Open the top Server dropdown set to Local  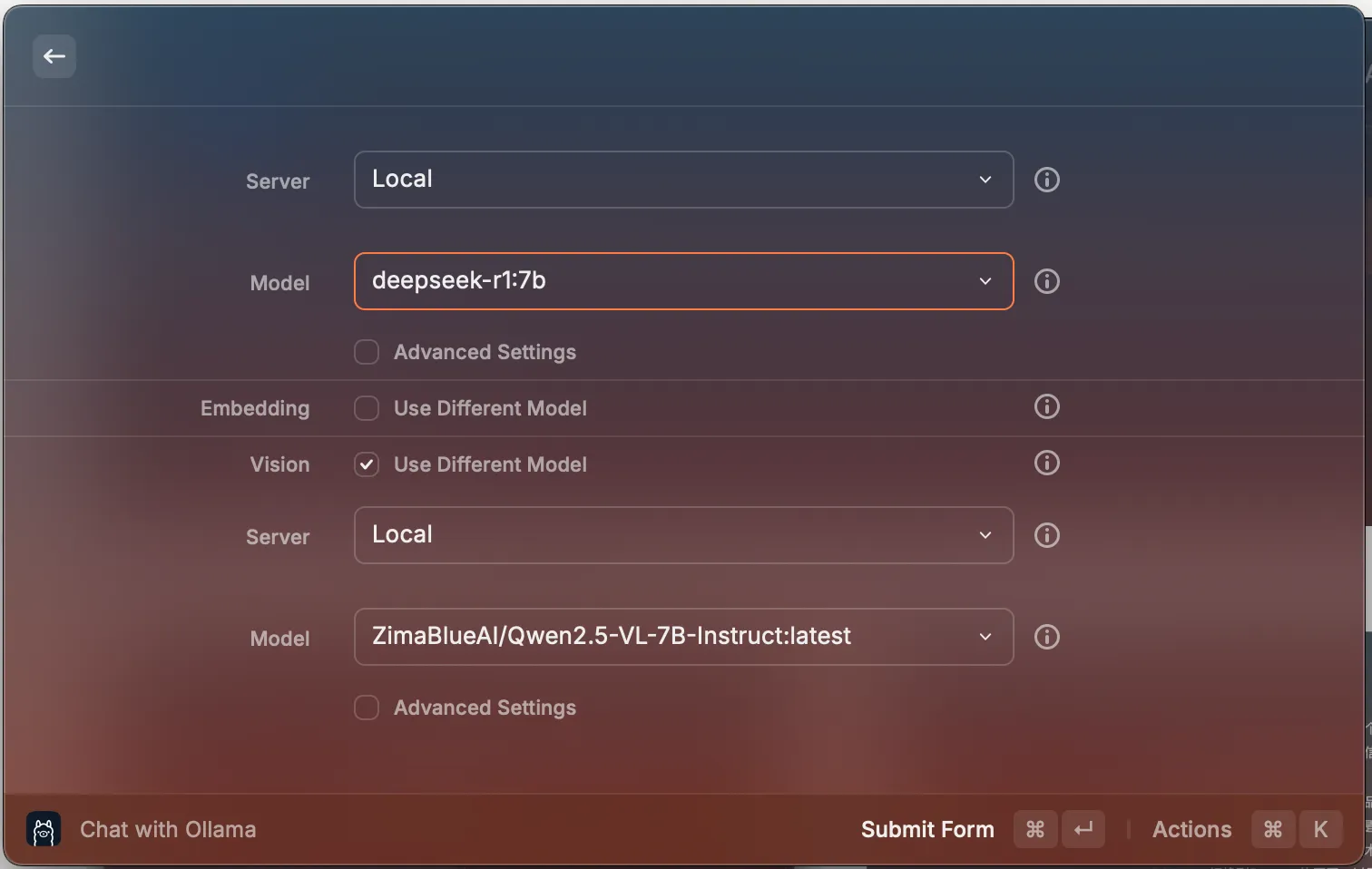pos(682,180)
